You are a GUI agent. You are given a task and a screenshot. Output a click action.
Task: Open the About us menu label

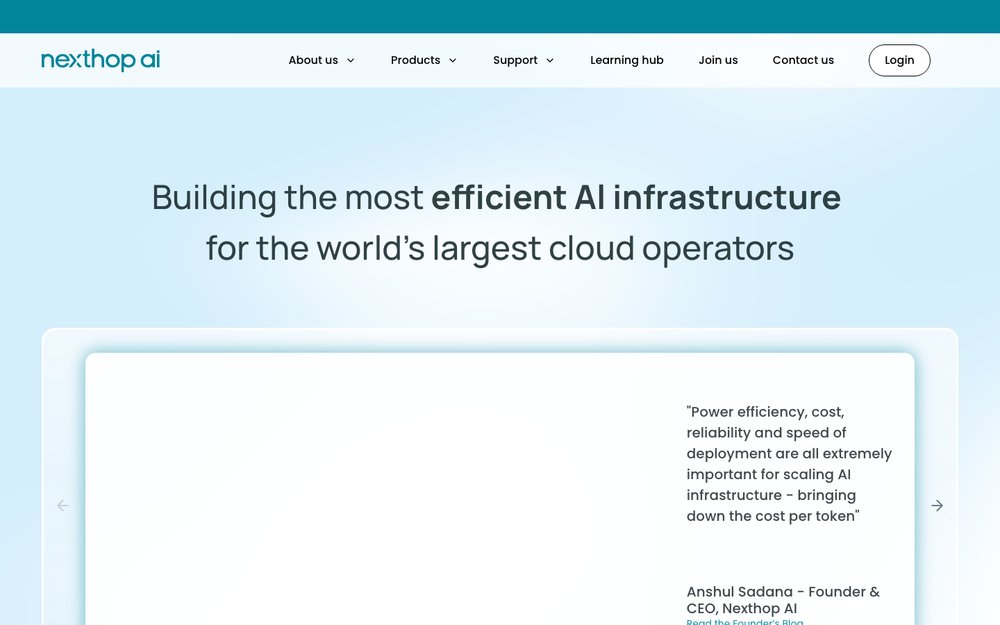click(x=313, y=60)
